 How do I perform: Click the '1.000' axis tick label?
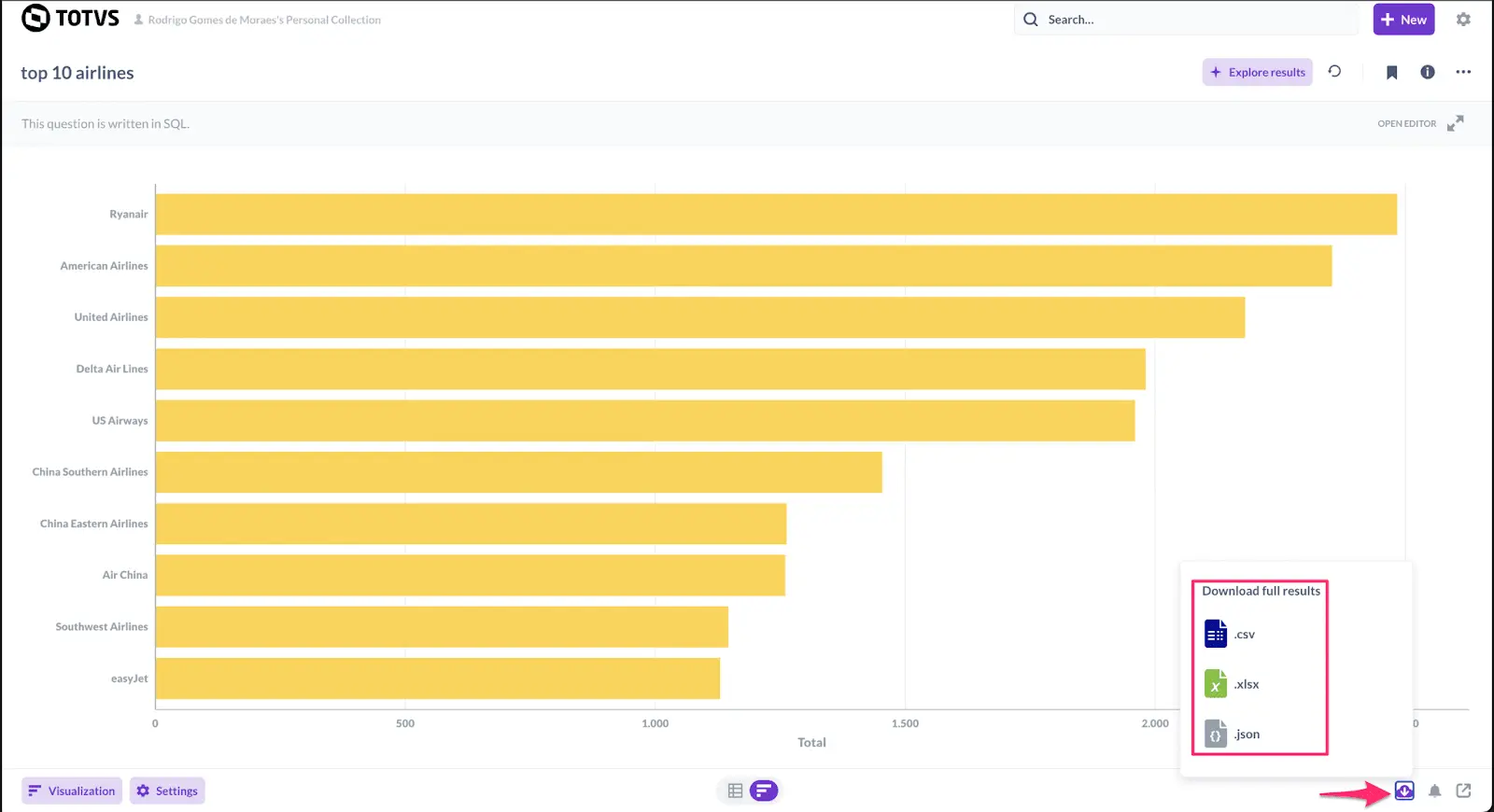point(655,723)
